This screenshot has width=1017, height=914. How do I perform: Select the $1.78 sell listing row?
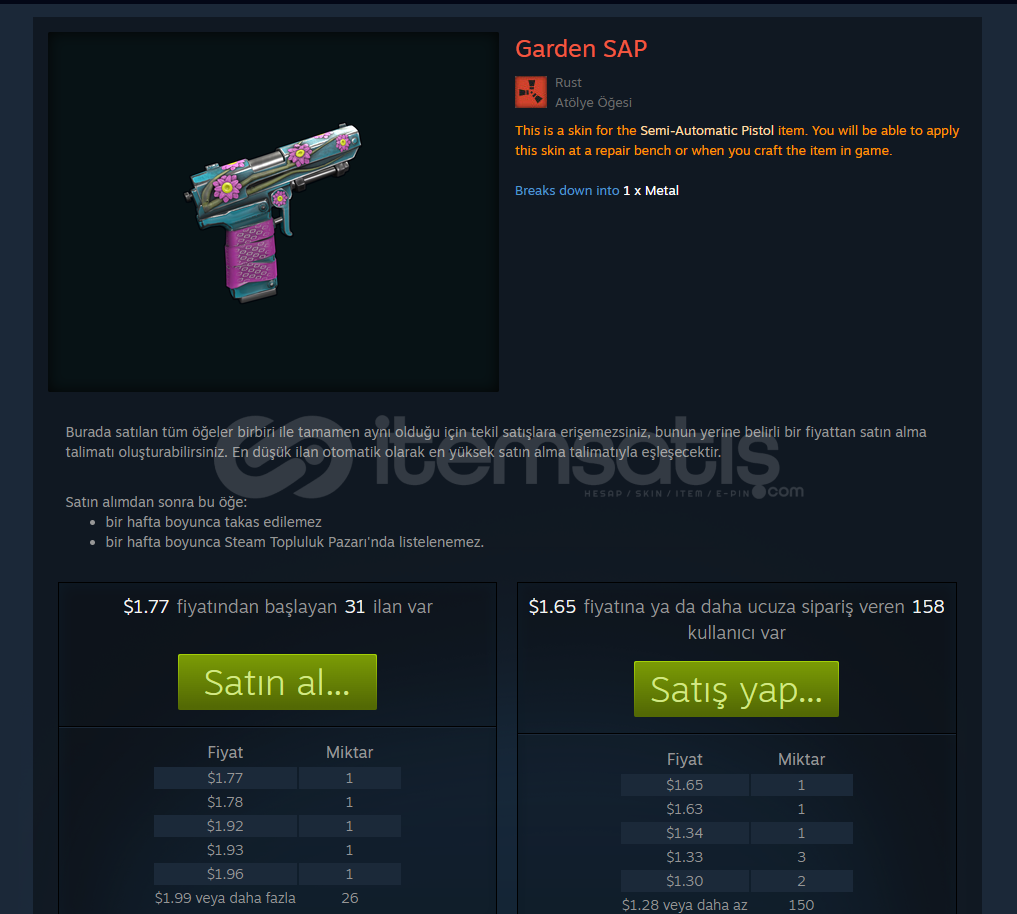277,802
